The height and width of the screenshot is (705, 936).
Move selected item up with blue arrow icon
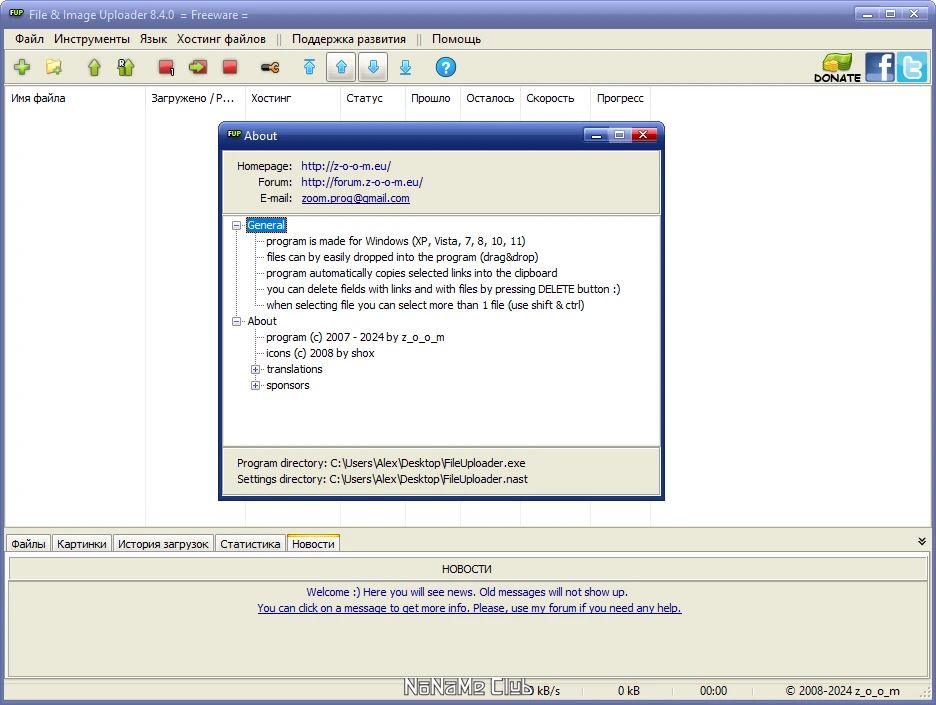pos(339,67)
